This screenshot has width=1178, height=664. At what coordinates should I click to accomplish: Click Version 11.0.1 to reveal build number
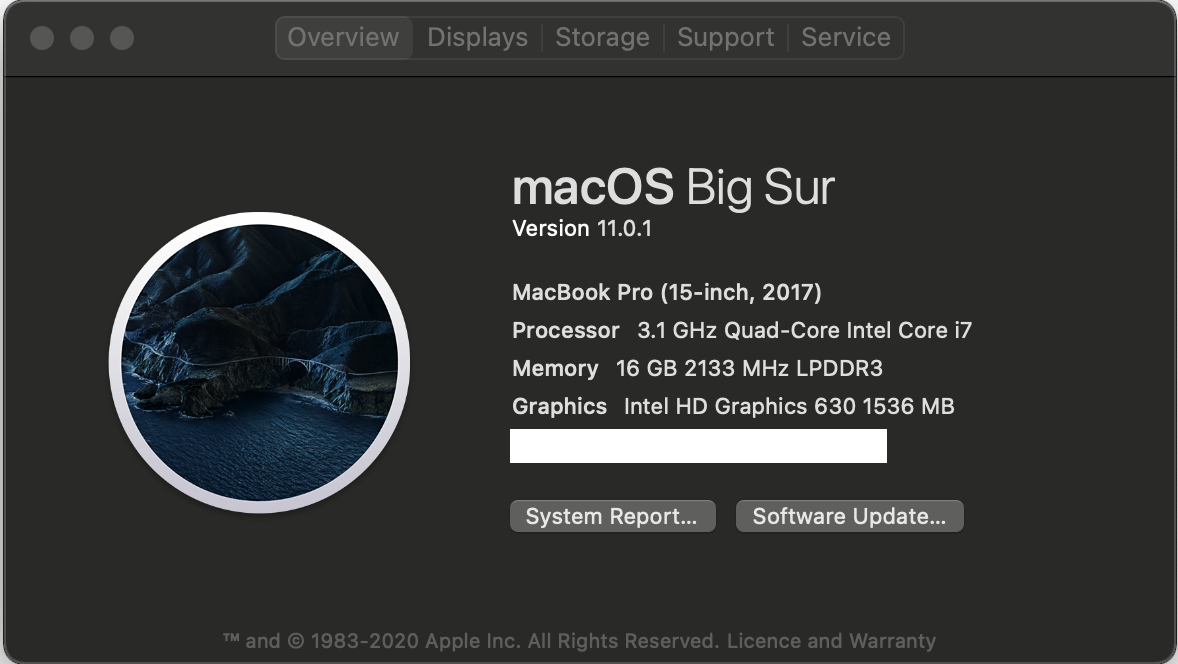[x=581, y=229]
